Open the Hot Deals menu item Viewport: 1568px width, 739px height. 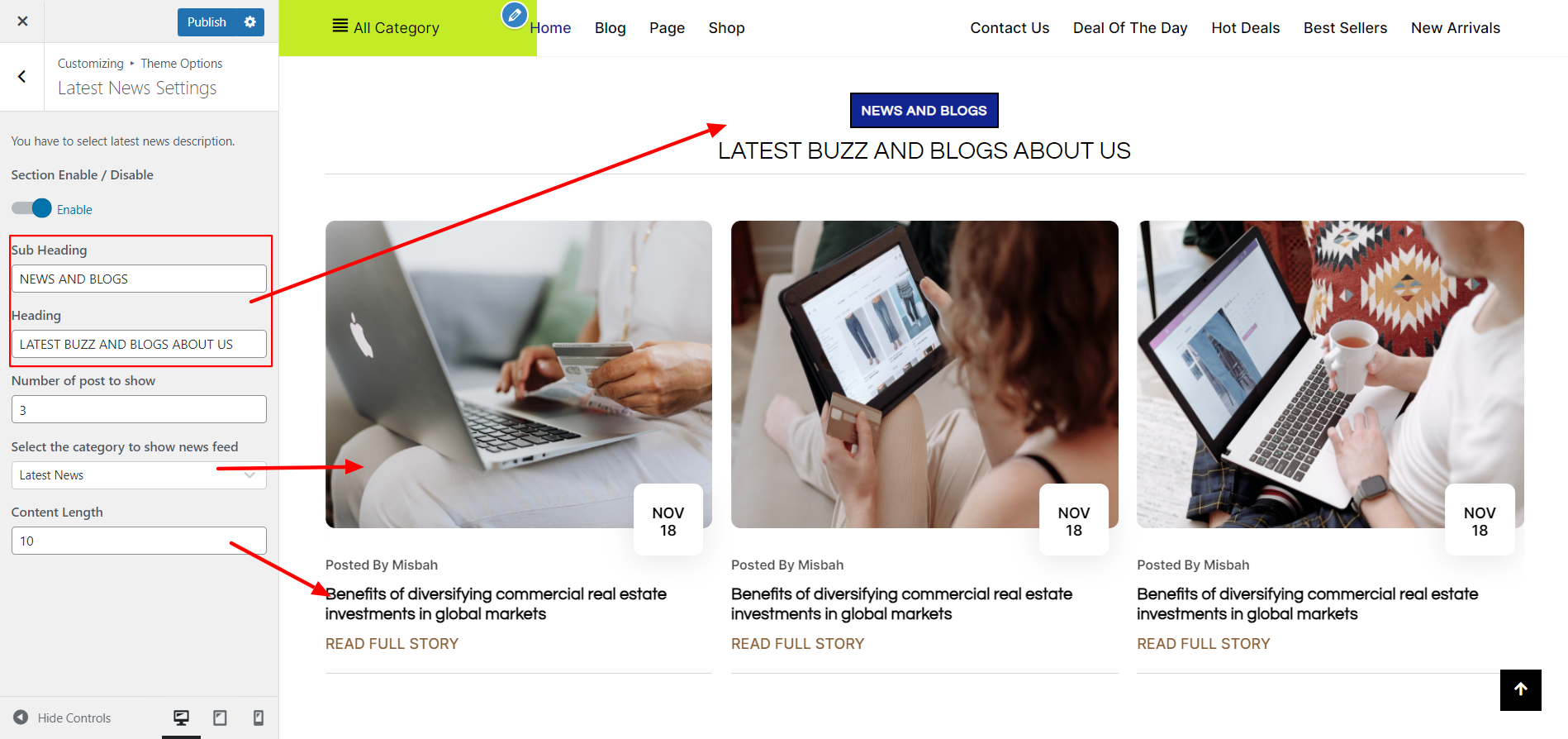tap(1245, 28)
